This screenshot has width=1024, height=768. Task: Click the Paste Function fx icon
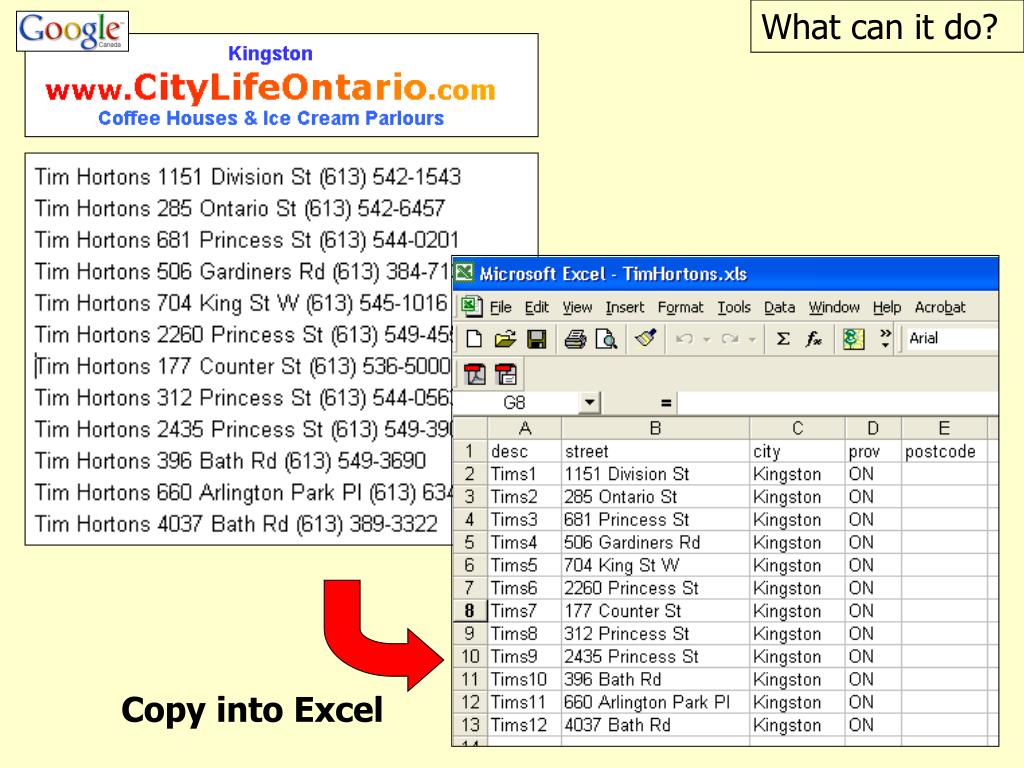click(814, 338)
